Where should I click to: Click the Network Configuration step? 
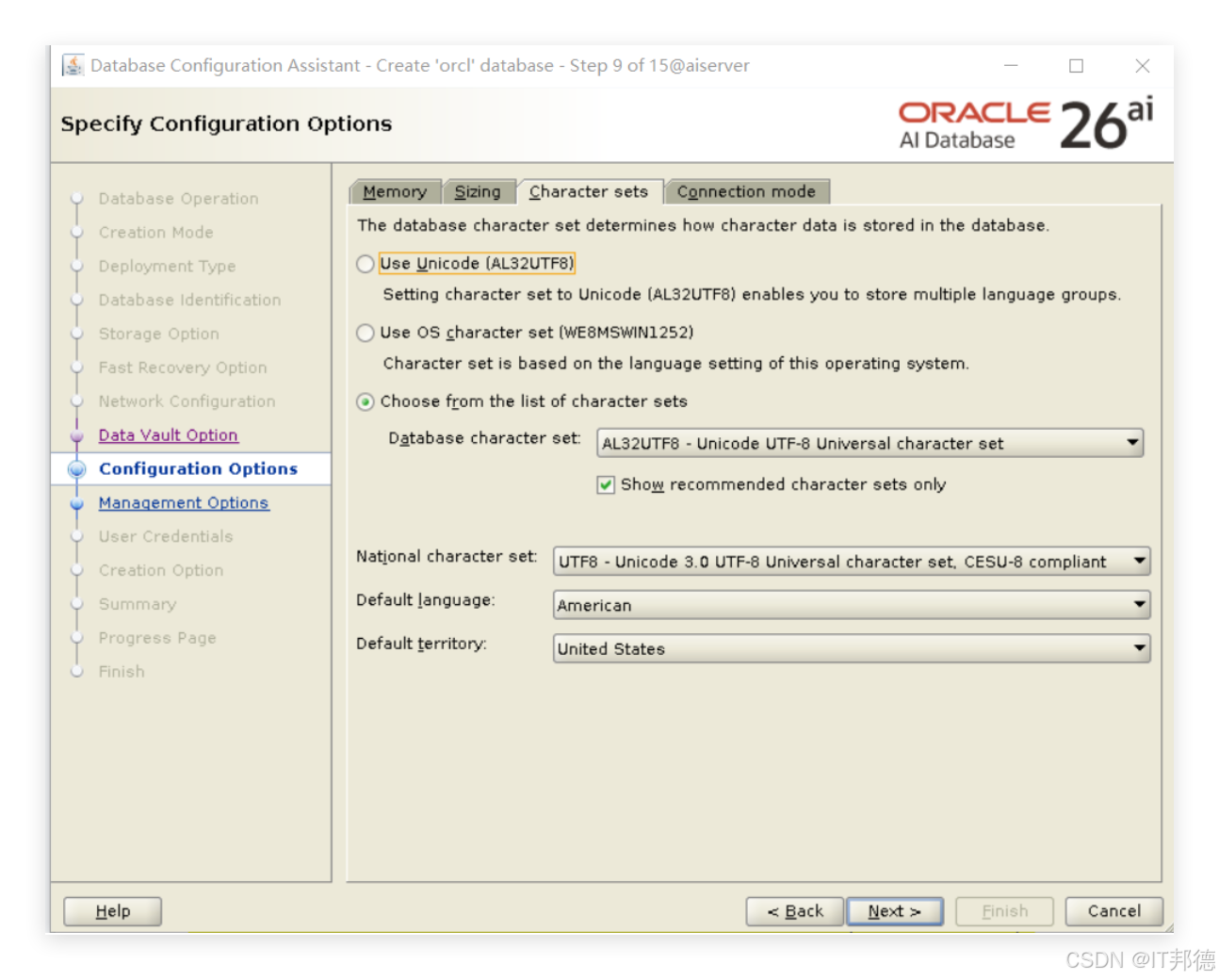pyautogui.click(x=187, y=401)
